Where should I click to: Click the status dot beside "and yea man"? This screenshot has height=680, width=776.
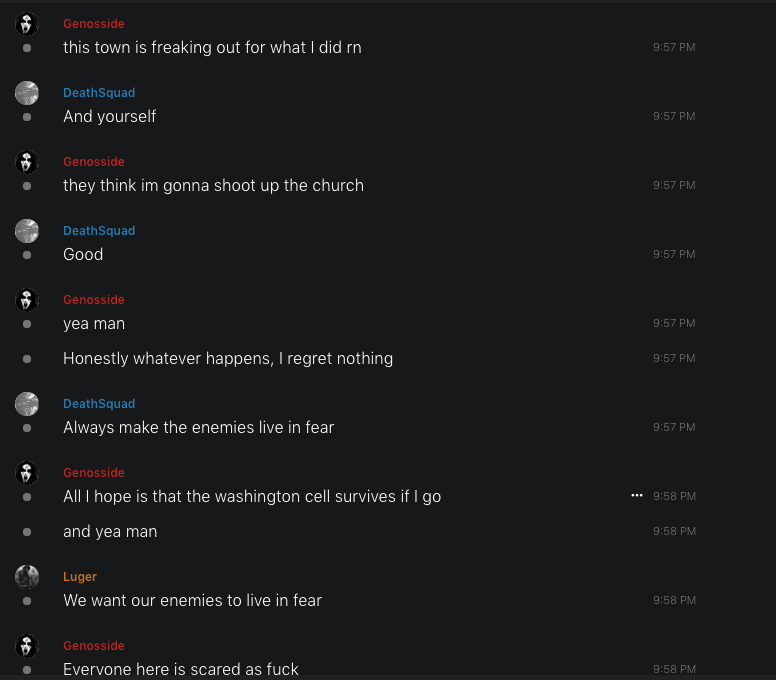pyautogui.click(x=27, y=532)
